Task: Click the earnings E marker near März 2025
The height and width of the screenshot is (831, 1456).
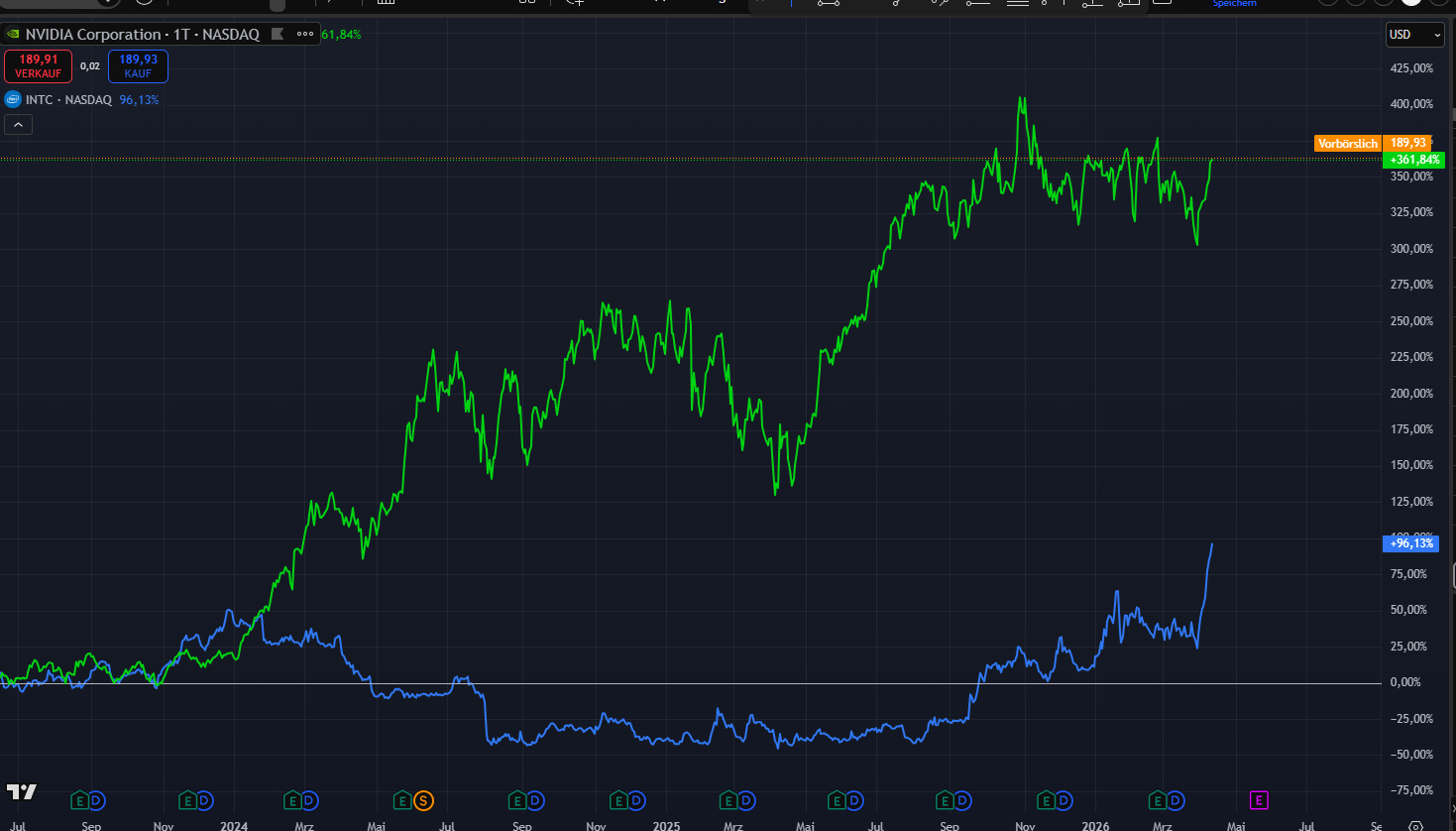Action: pos(728,801)
